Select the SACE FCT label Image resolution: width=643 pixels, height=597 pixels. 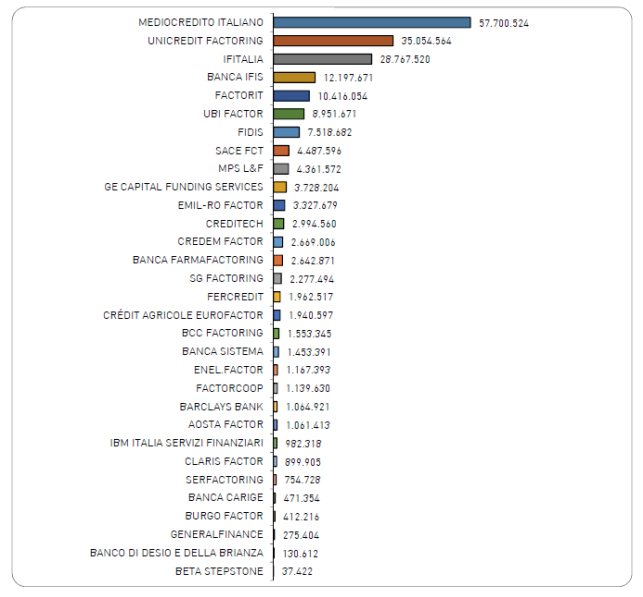239,150
